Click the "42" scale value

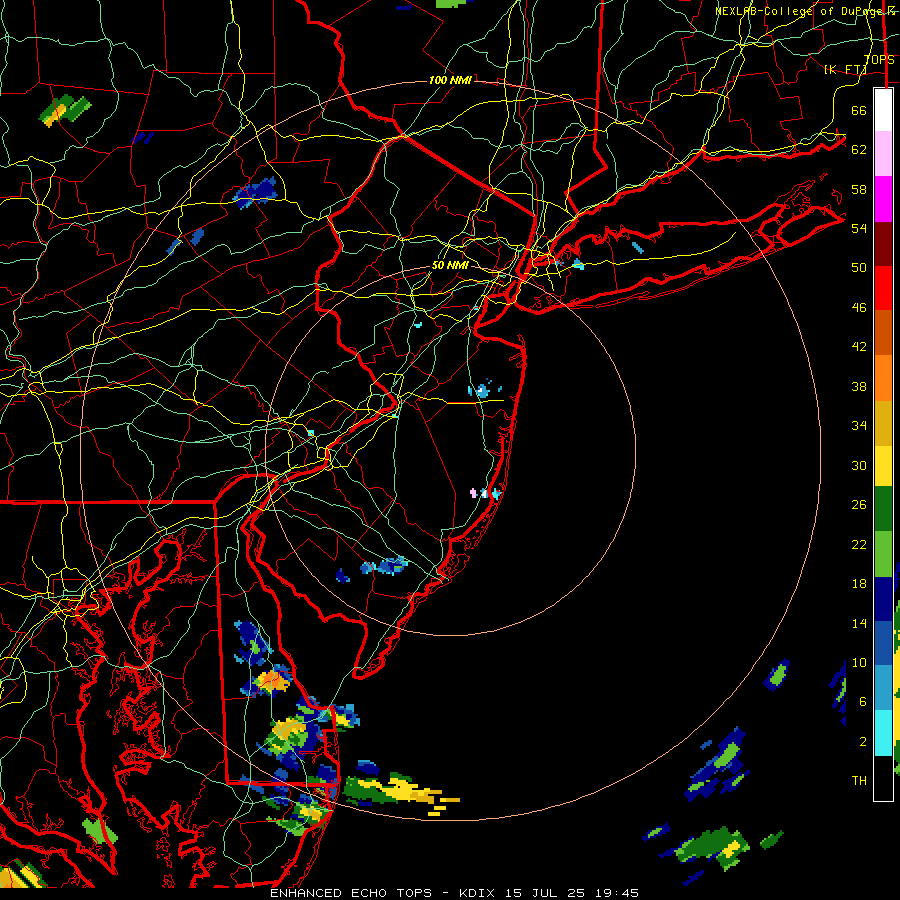pos(859,347)
